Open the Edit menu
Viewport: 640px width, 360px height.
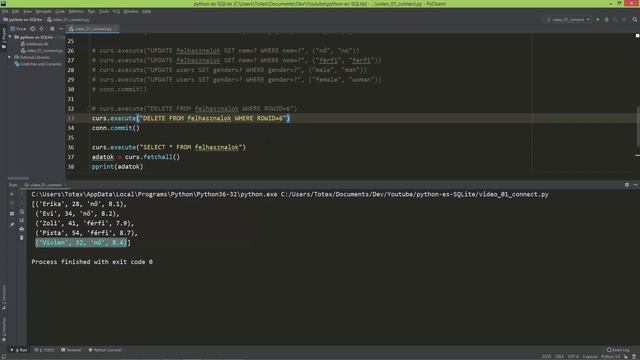[x=16, y=11]
